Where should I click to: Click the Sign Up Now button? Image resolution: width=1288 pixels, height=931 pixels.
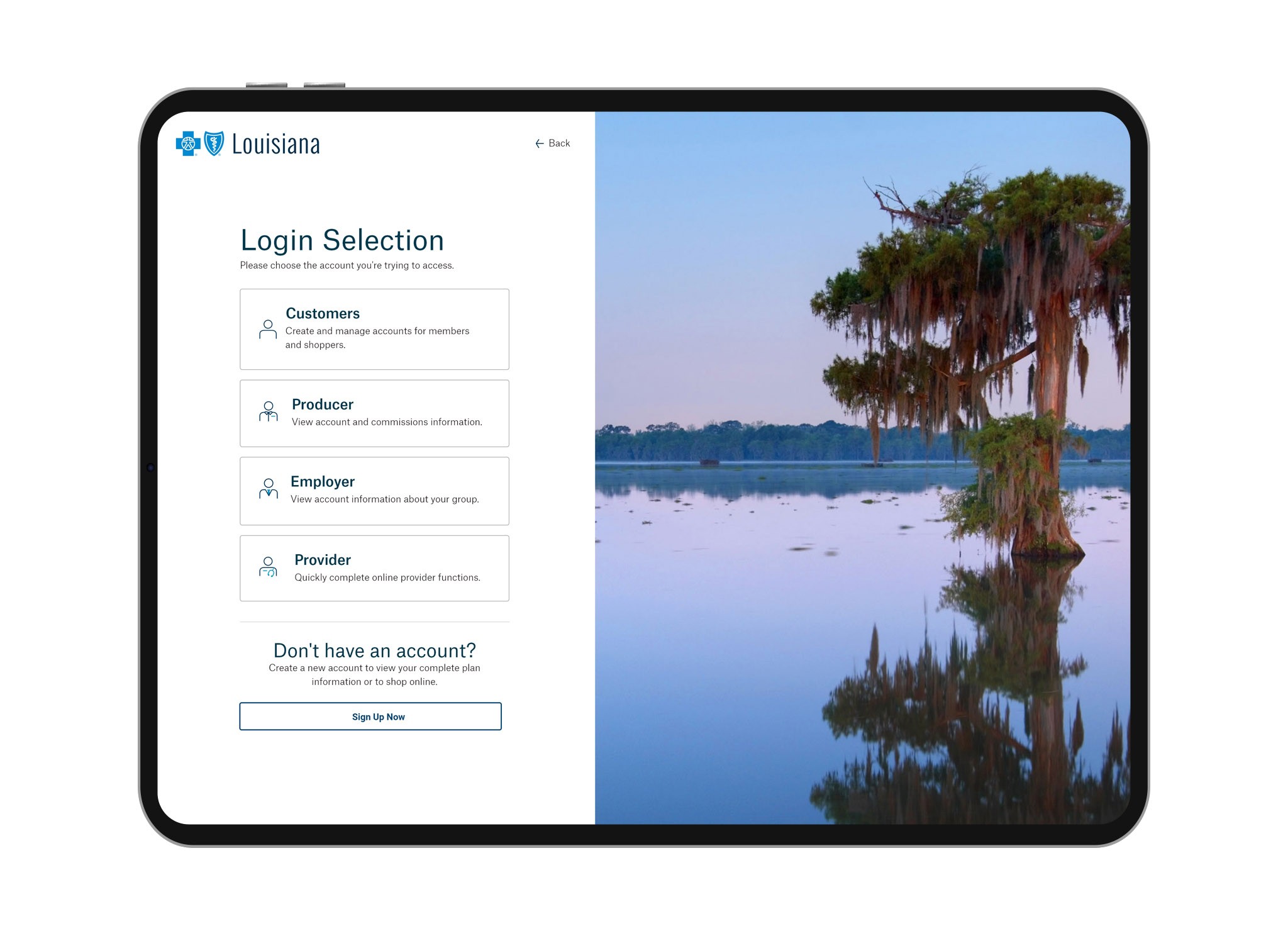click(x=375, y=716)
